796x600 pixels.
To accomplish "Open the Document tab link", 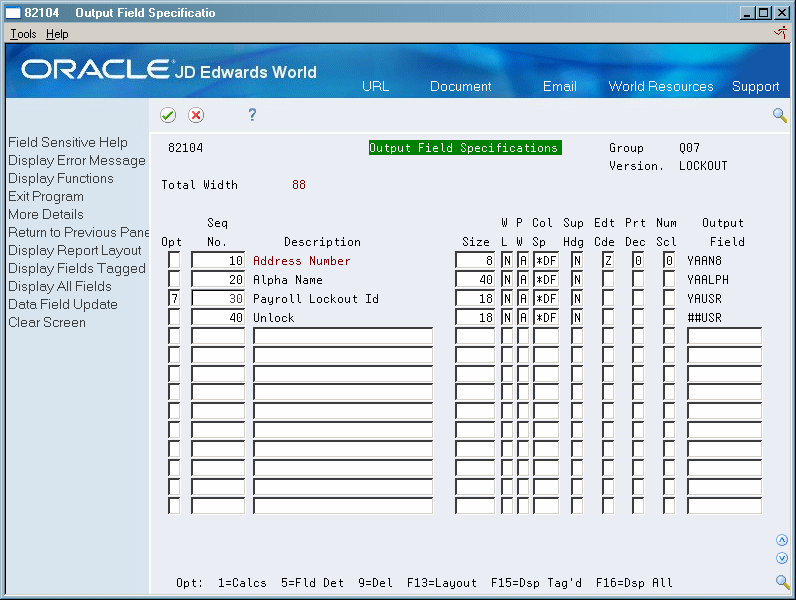I will pos(460,86).
